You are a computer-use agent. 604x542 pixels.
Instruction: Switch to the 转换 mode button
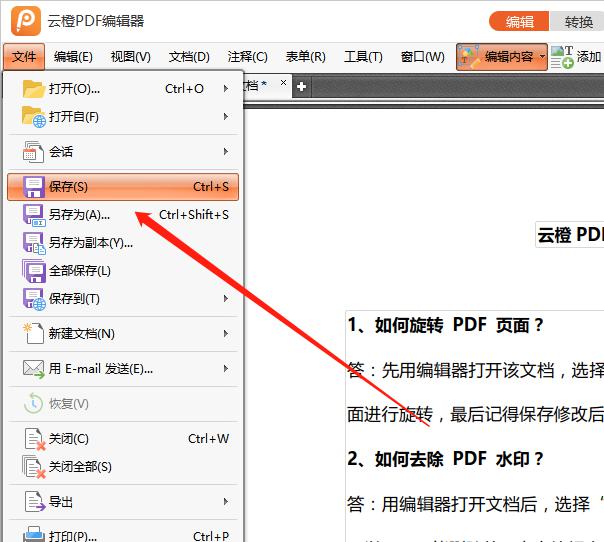pos(577,22)
